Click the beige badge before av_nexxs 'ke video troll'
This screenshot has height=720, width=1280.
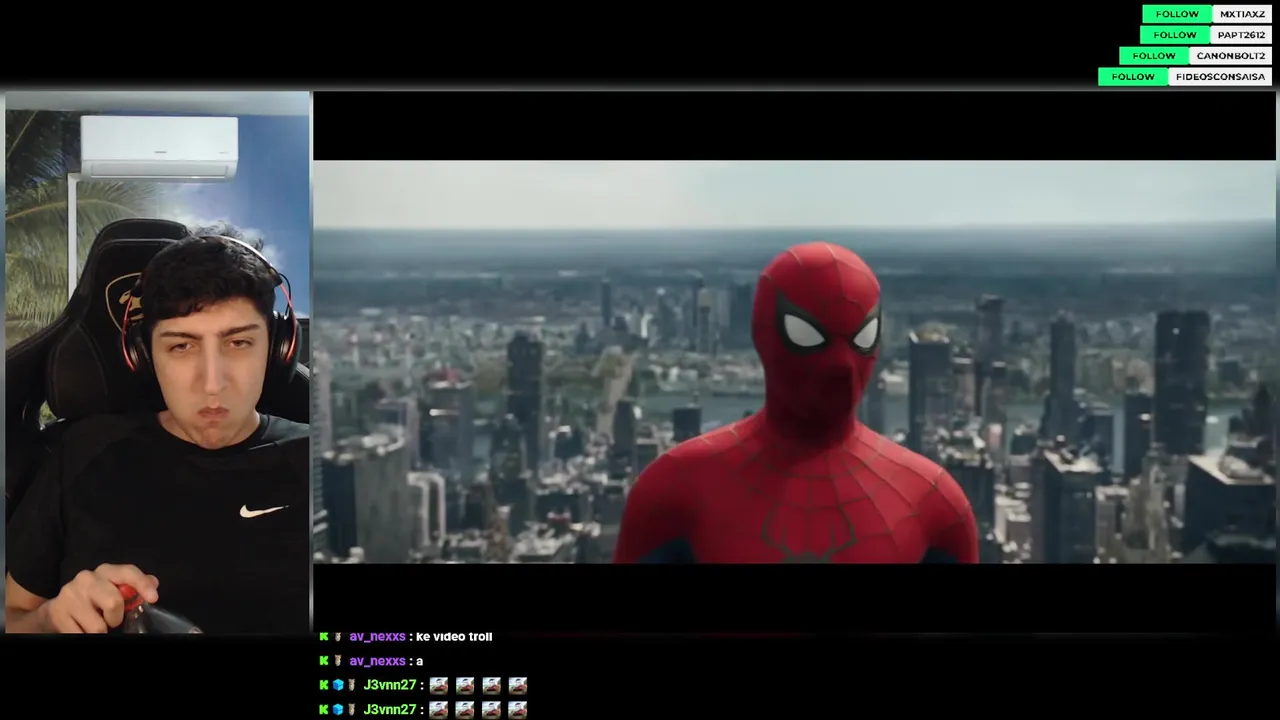coord(338,636)
